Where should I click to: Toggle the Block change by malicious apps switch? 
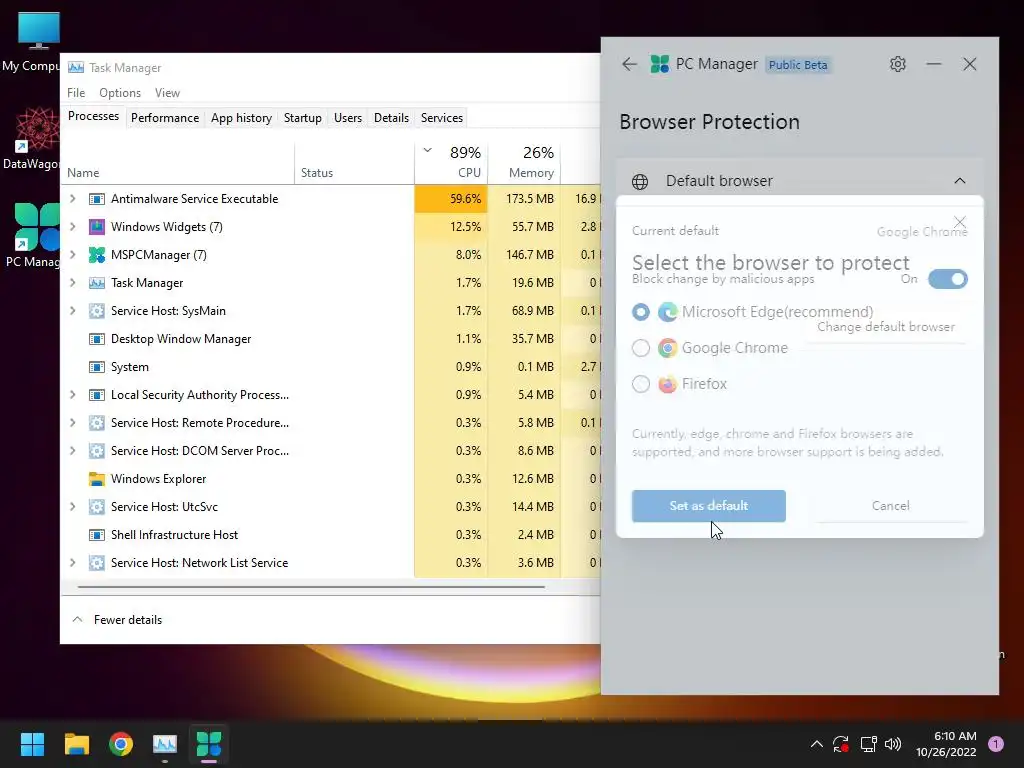948,280
